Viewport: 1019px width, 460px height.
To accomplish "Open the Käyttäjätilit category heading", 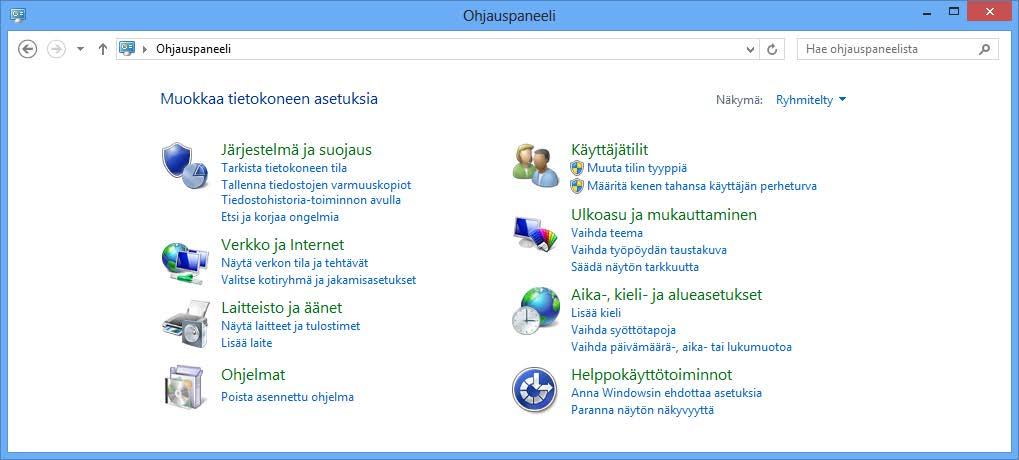I will point(609,150).
